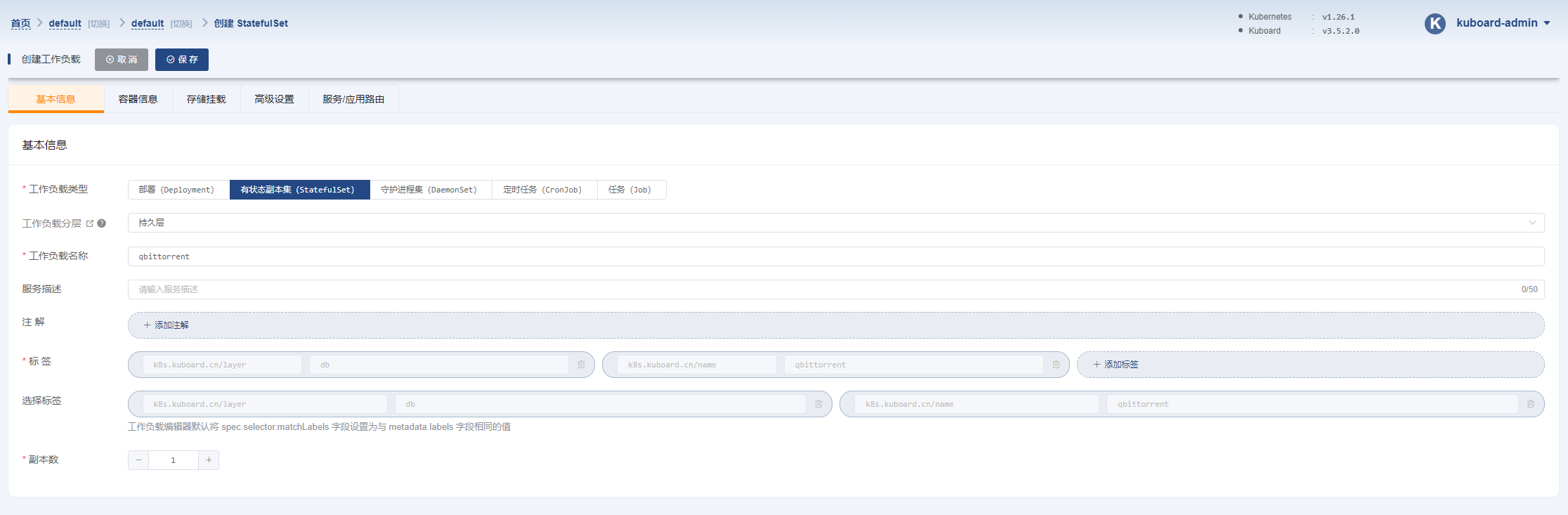The width and height of the screenshot is (1568, 515).
Task: Select 守护进程集 (DaemonSet) workload type
Action: click(x=431, y=190)
